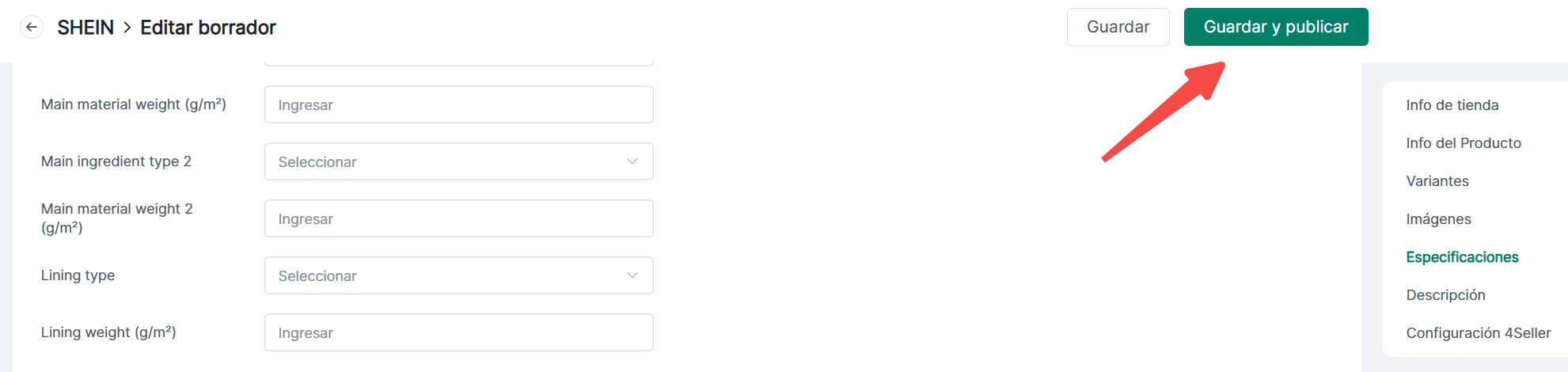Click the Editar borrador page title
Screen dimensions: 1568x372
(208, 28)
